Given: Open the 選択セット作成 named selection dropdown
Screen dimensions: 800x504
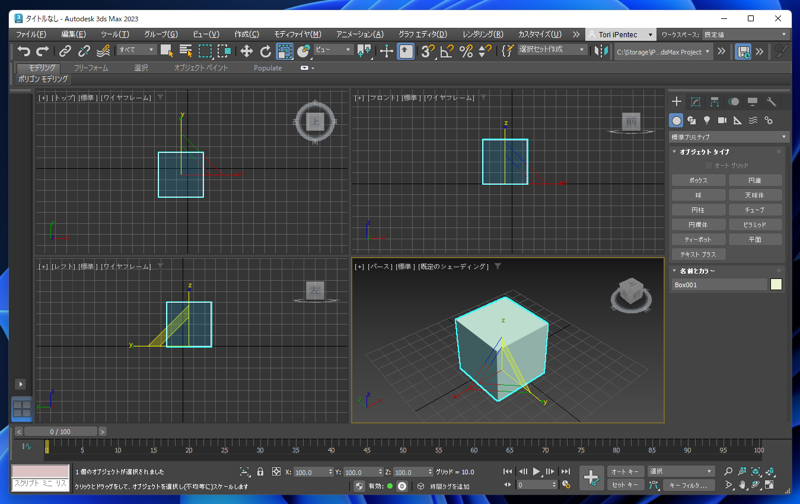Looking at the screenshot, I should (552, 50).
